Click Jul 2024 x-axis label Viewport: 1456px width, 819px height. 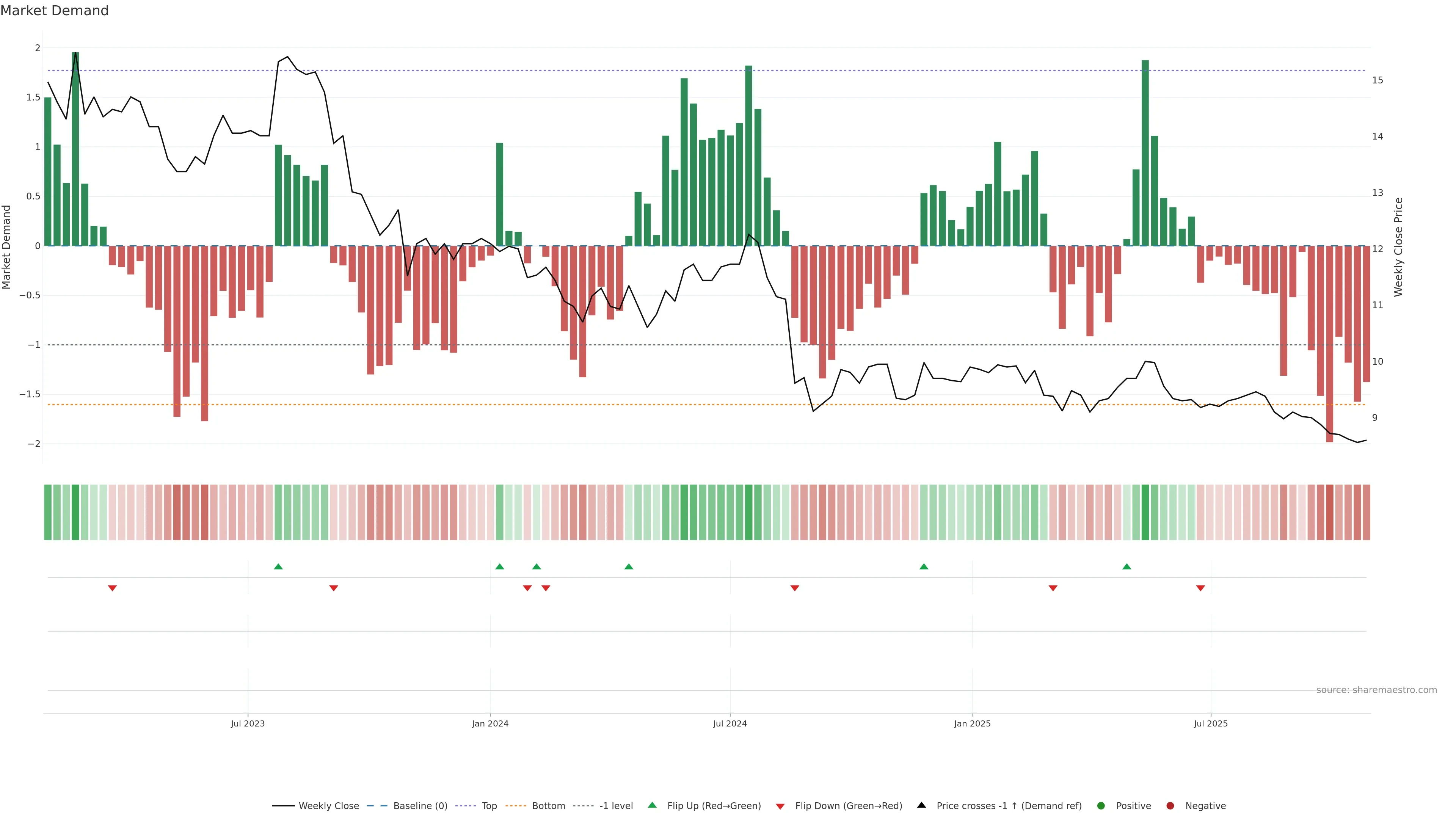point(730,724)
